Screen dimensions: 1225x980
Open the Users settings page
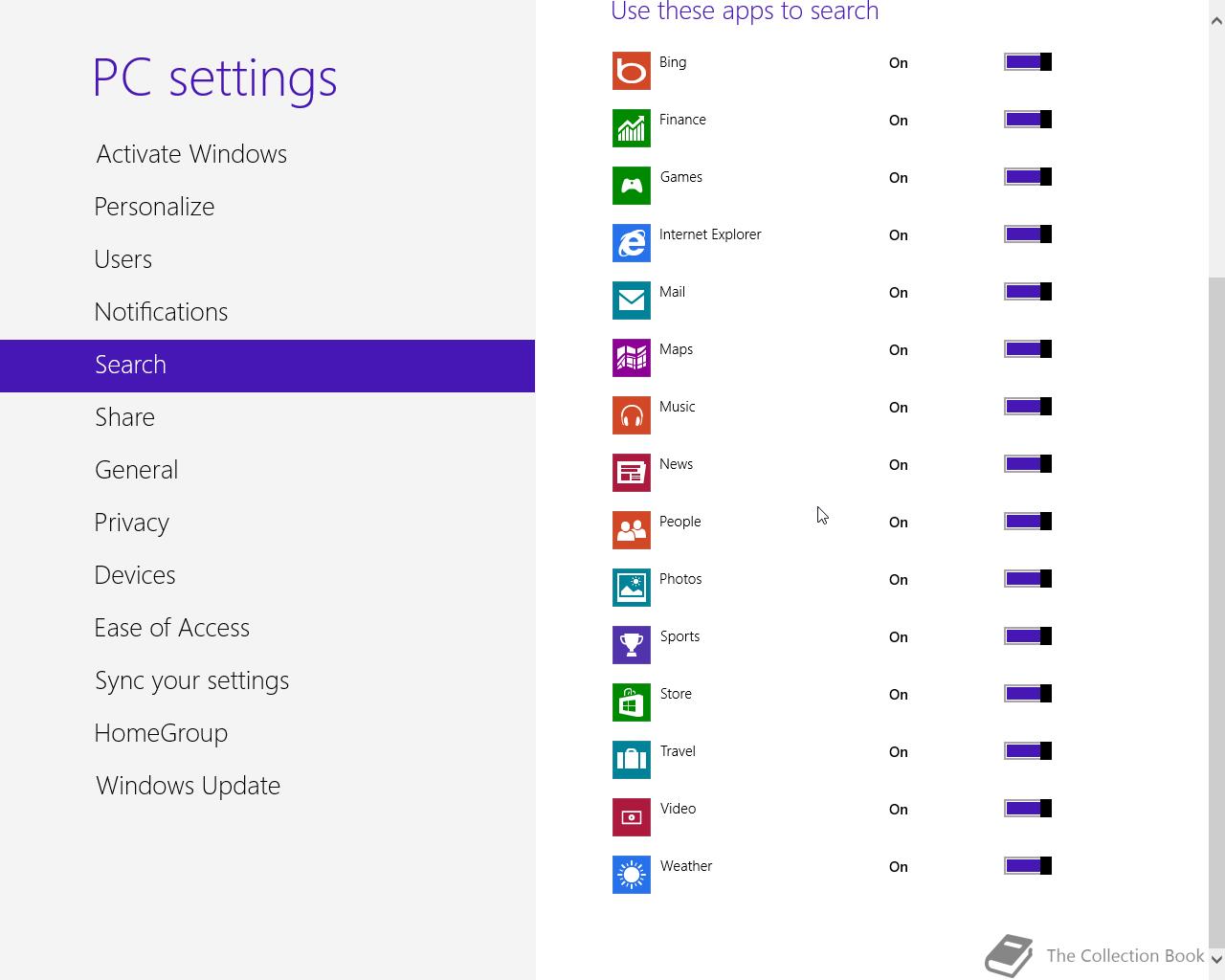pos(267,259)
